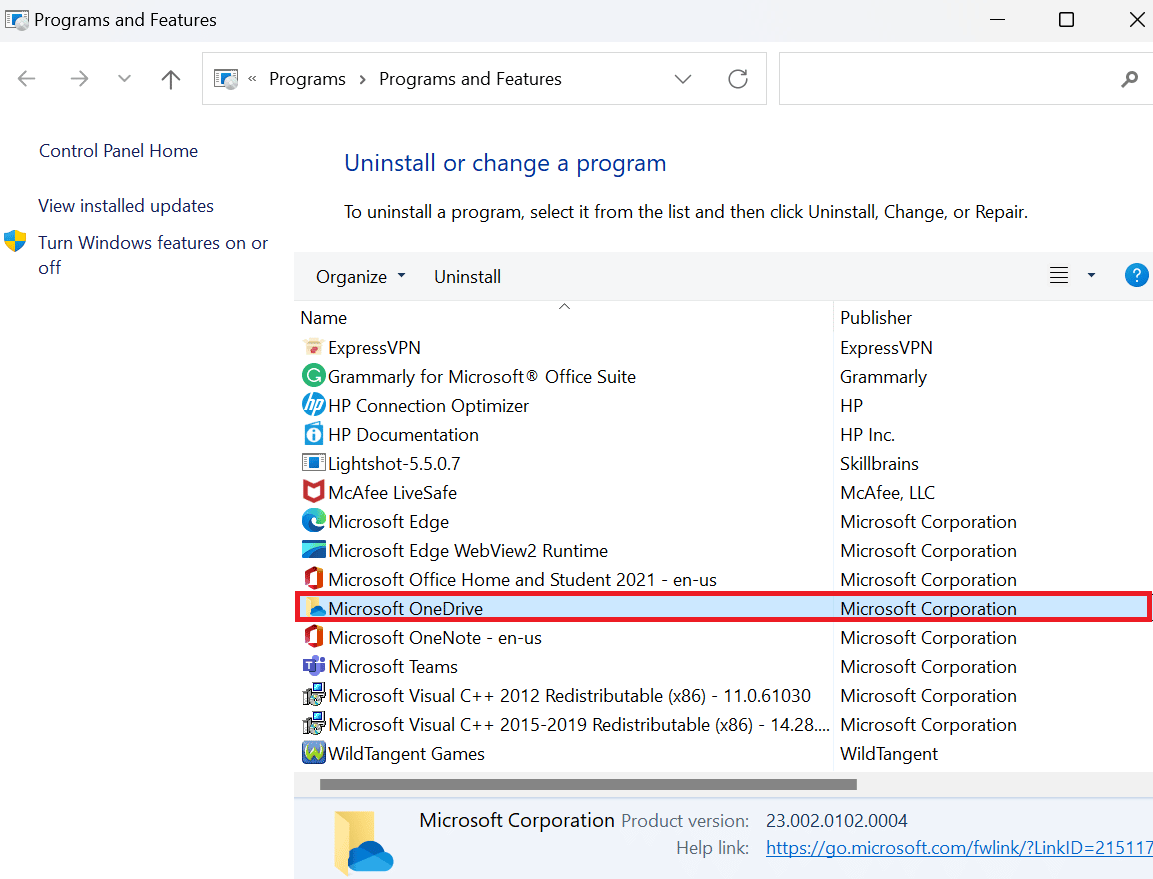Click the McAfee LiveSafe shield icon
Screen dimensions: 1153x879
point(313,491)
